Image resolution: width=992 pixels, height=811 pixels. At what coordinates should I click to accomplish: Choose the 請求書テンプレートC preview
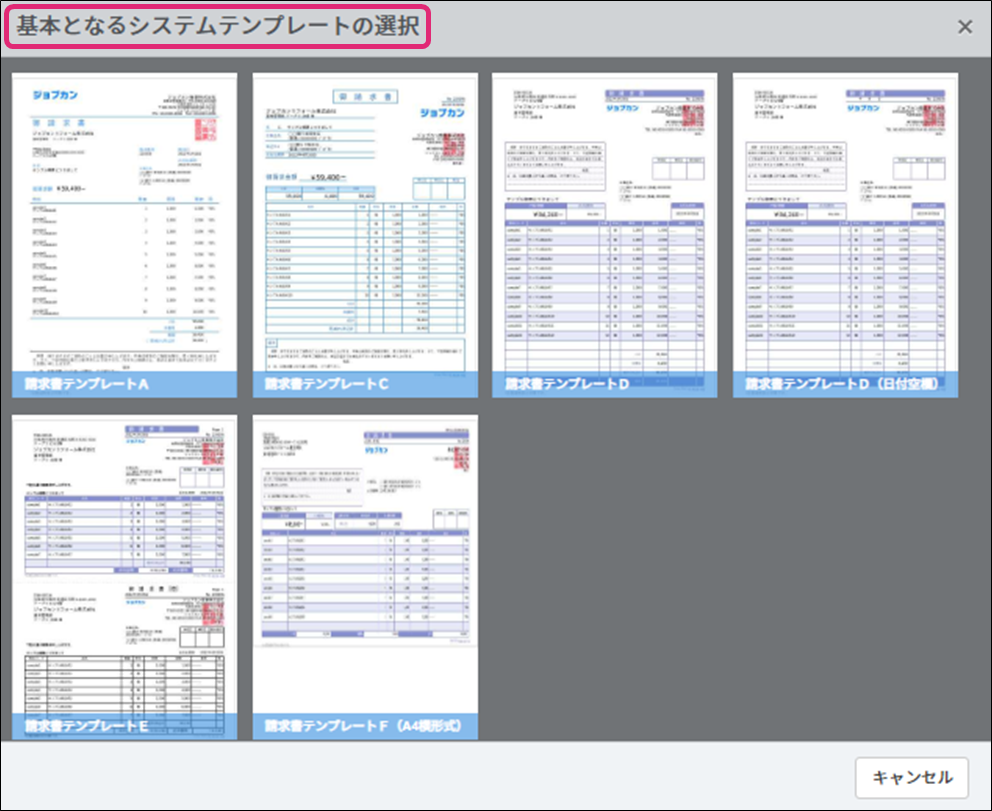pos(365,225)
